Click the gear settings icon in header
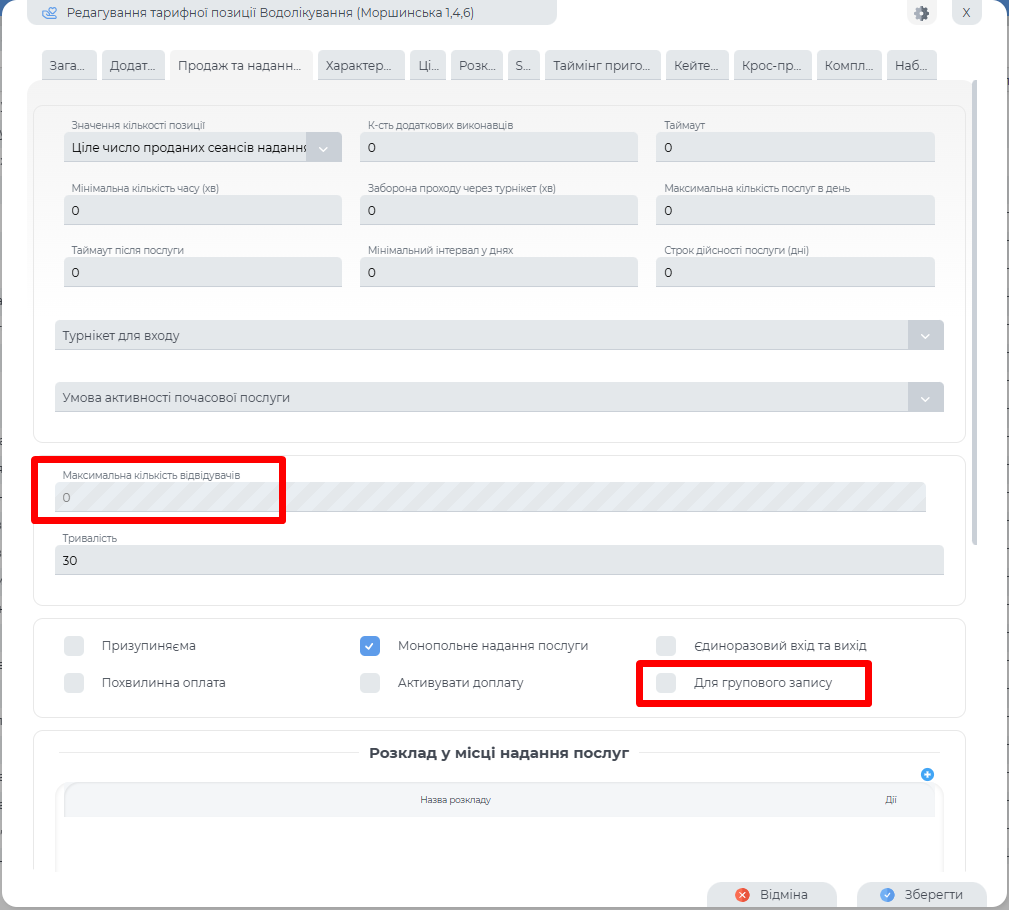This screenshot has width=1009, height=910. click(921, 13)
